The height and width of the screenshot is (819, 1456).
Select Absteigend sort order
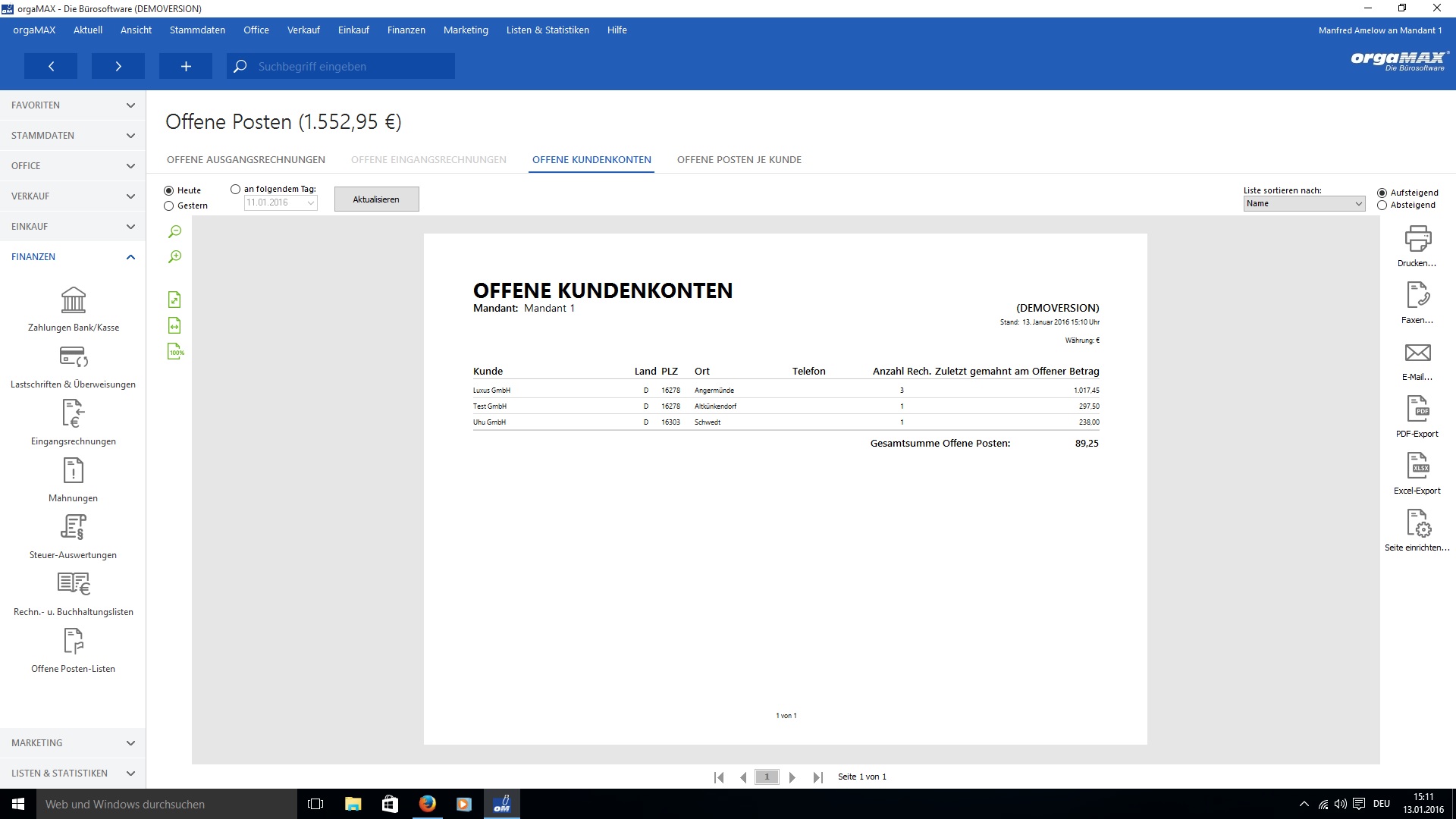click(x=1382, y=206)
